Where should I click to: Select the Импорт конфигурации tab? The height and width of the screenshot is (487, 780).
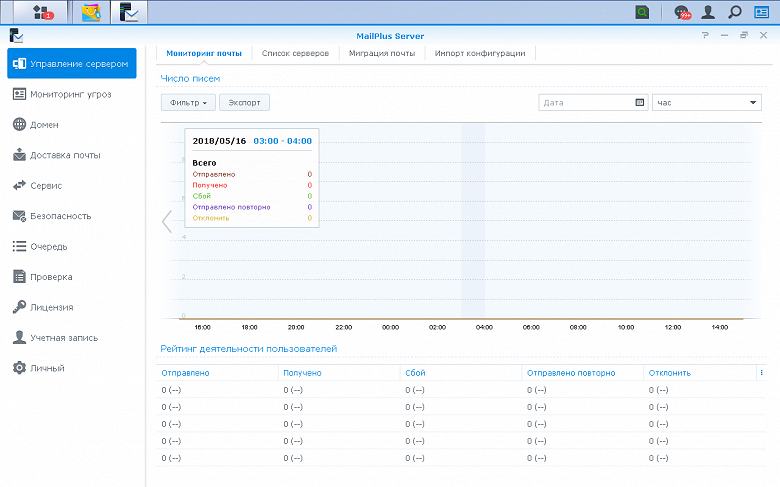pos(478,53)
